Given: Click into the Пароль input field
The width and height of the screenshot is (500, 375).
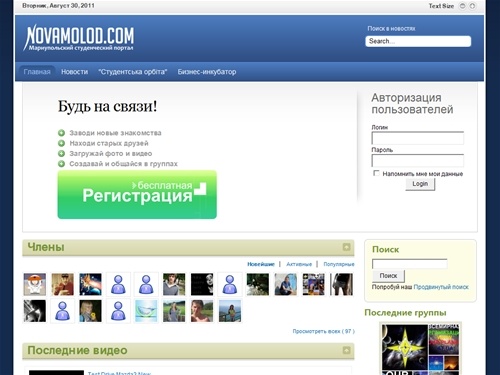Looking at the screenshot, I should click(x=418, y=160).
